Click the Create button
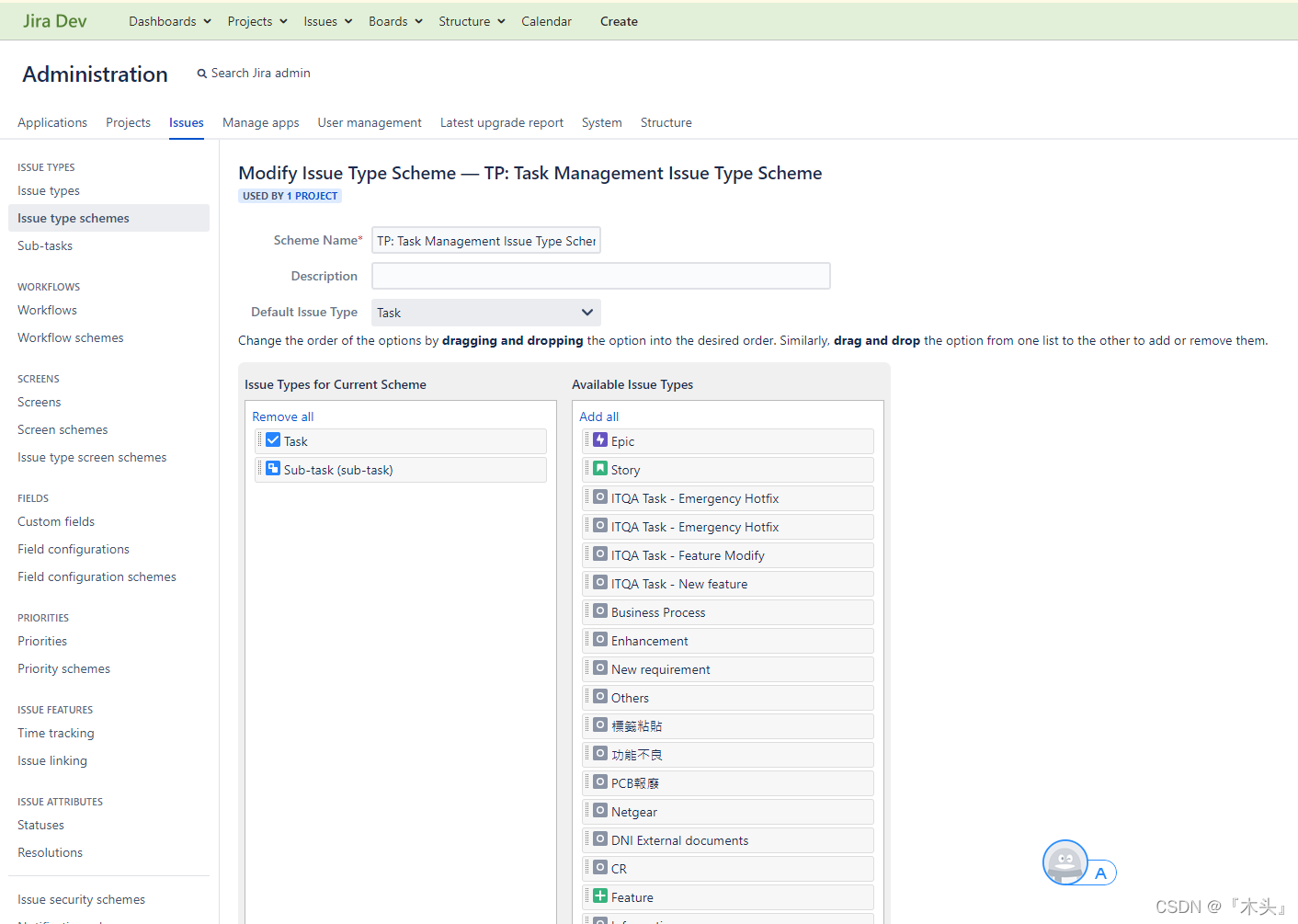Image resolution: width=1298 pixels, height=924 pixels. point(619,21)
